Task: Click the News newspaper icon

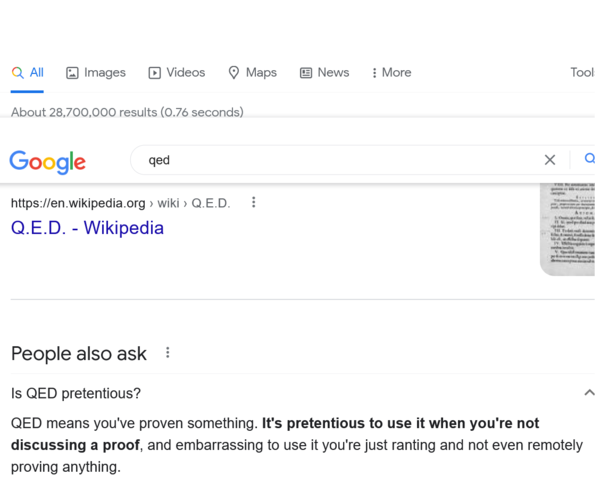Action: [306, 73]
